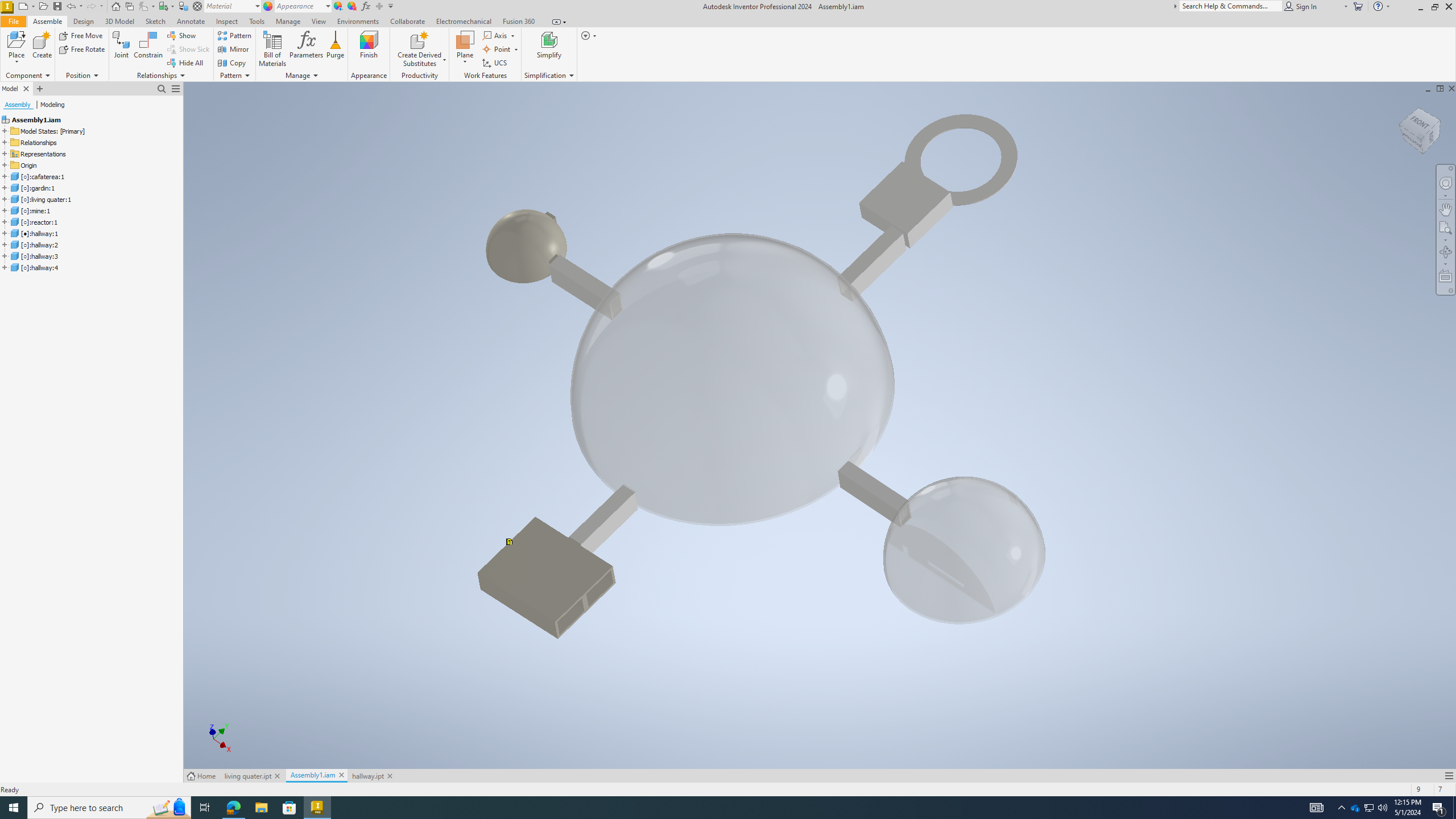Choose the Joint relationship tool
This screenshot has height=819, width=1456.
pyautogui.click(x=121, y=45)
